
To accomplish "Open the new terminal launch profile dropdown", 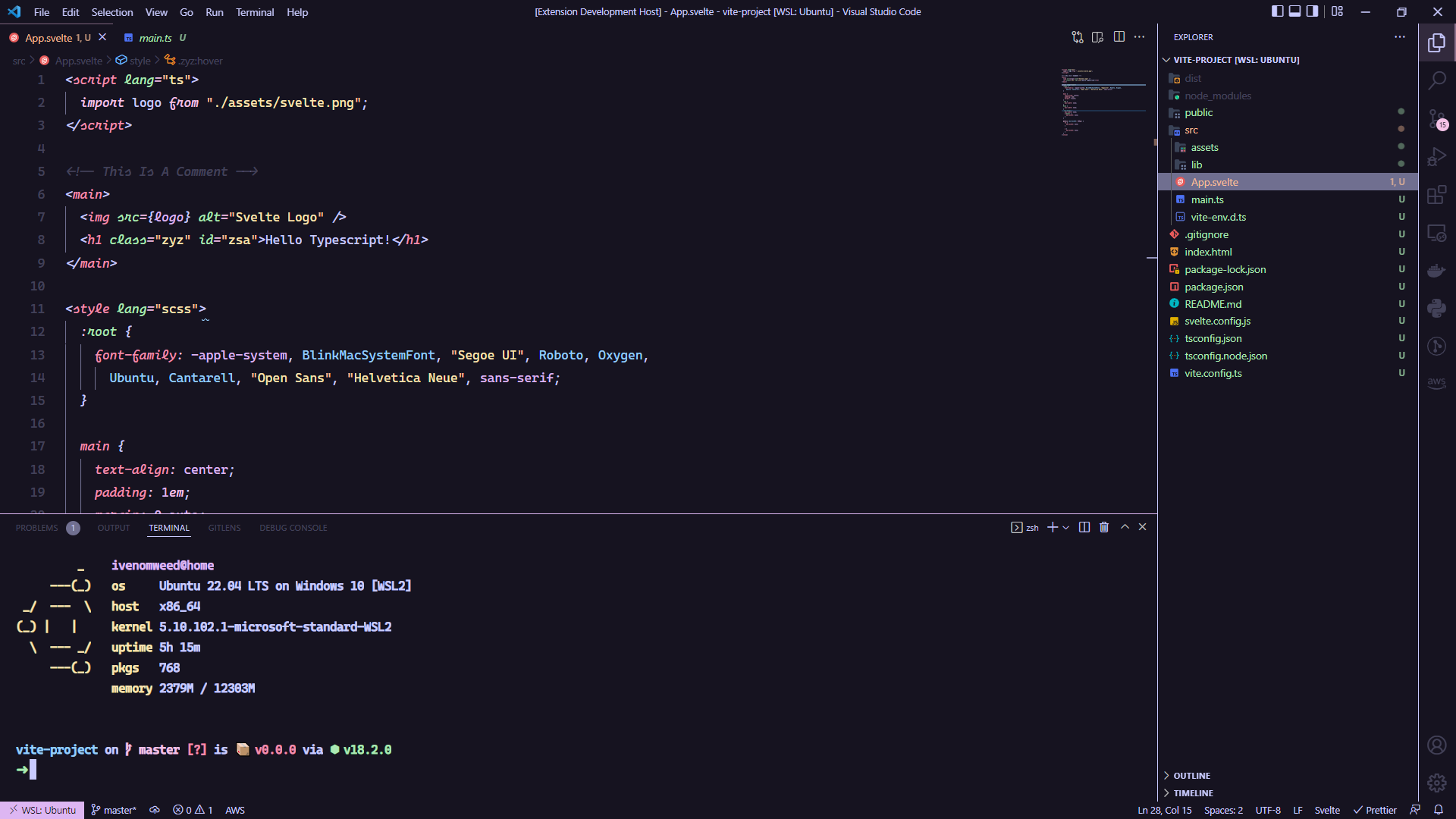I will (x=1066, y=528).
